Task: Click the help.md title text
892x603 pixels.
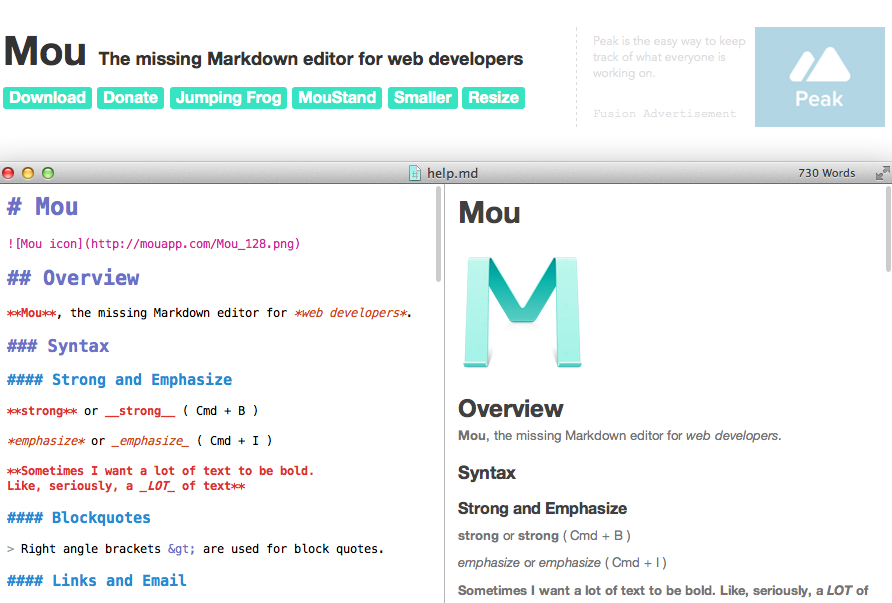Action: click(x=452, y=173)
